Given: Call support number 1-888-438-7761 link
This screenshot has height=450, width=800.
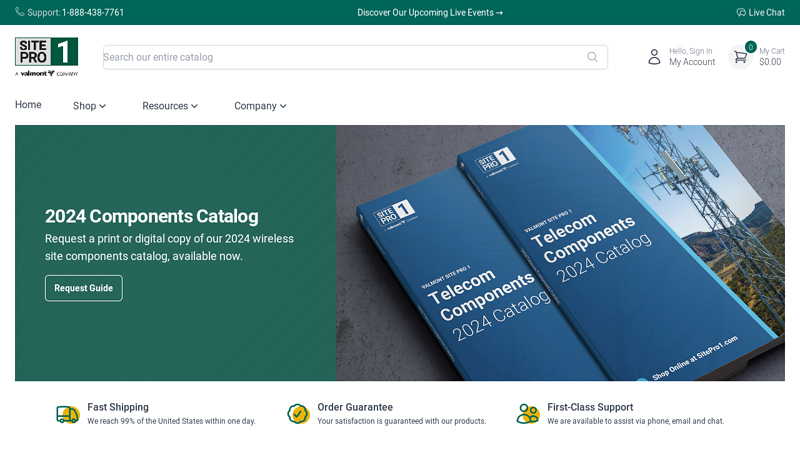Looking at the screenshot, I should (93, 12).
